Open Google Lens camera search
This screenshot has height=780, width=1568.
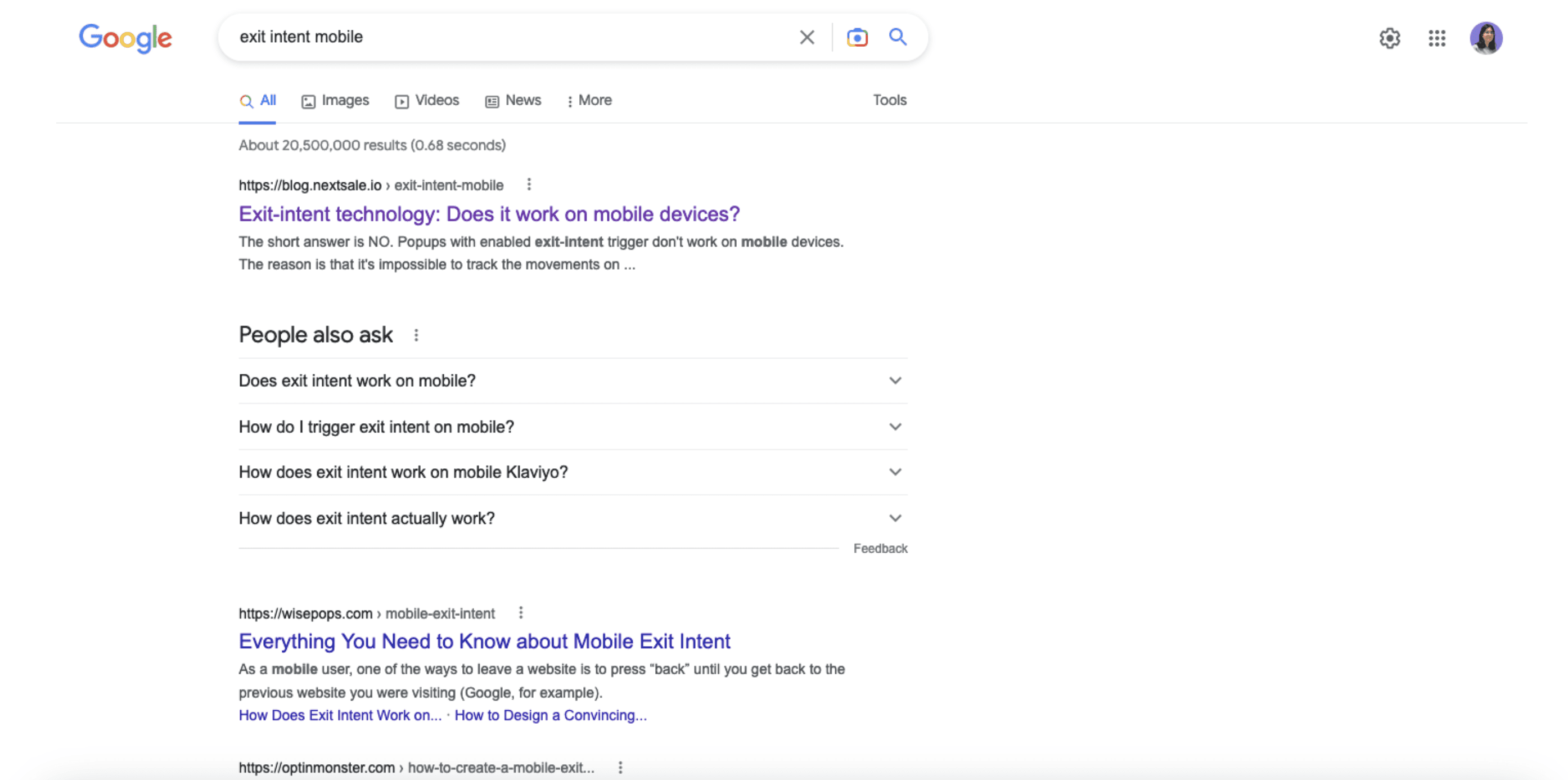(x=857, y=37)
